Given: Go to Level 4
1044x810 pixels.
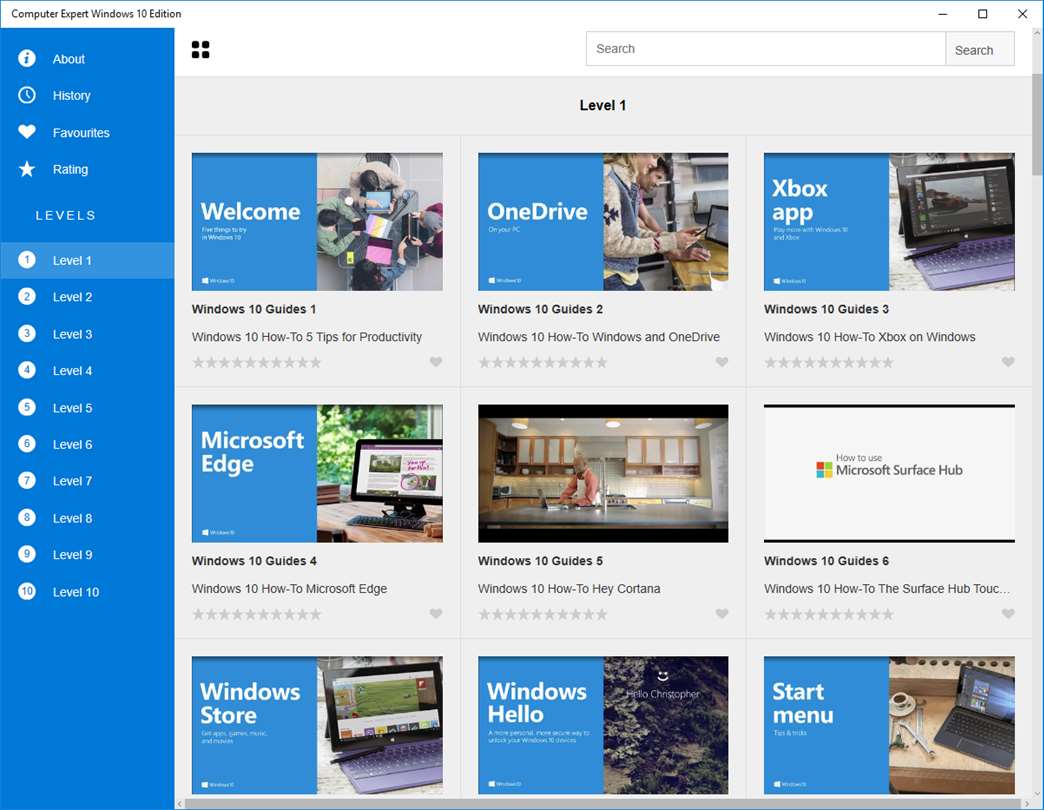Looking at the screenshot, I should click(87, 371).
